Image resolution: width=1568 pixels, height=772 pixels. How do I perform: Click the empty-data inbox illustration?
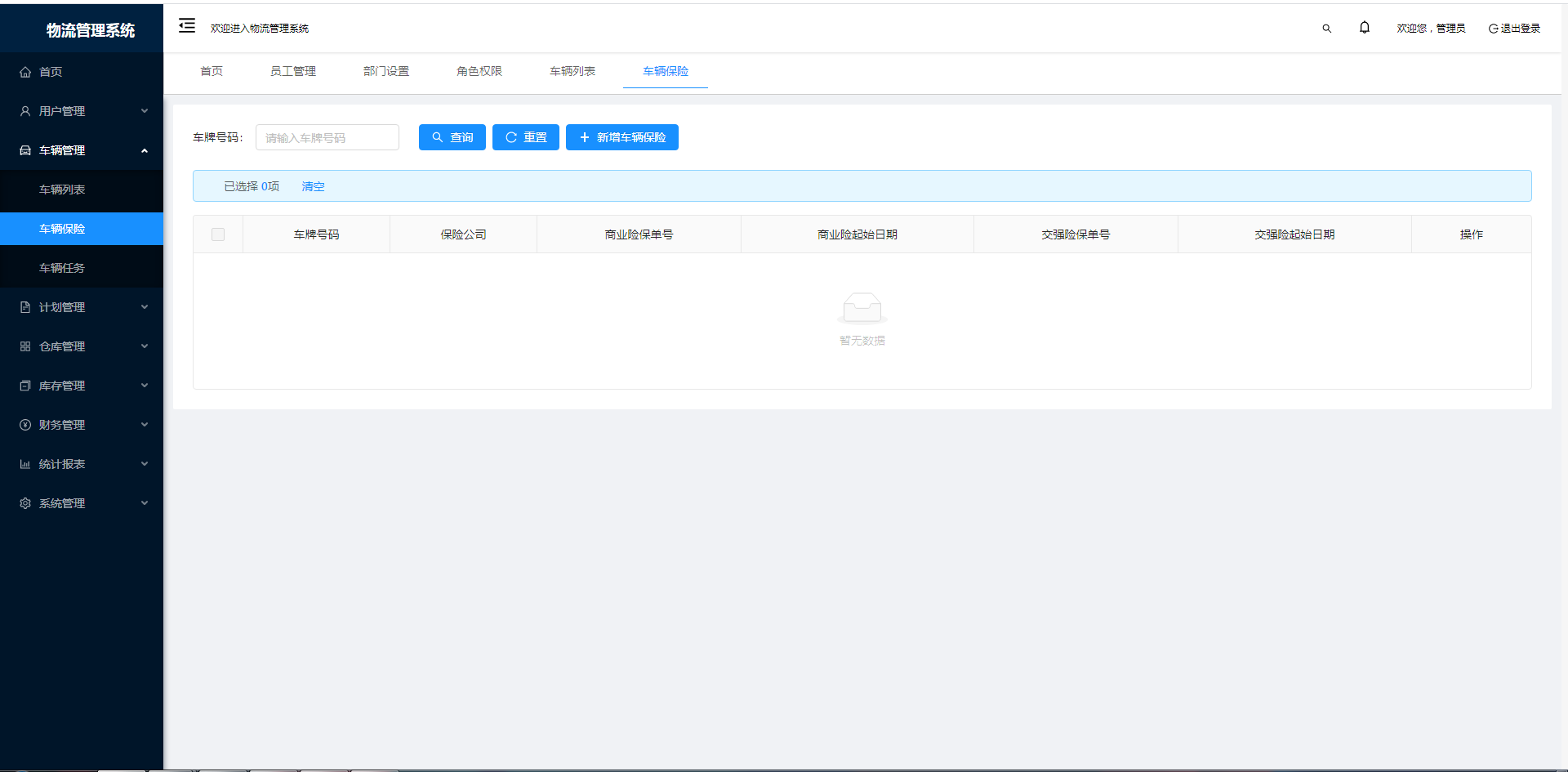click(x=862, y=309)
